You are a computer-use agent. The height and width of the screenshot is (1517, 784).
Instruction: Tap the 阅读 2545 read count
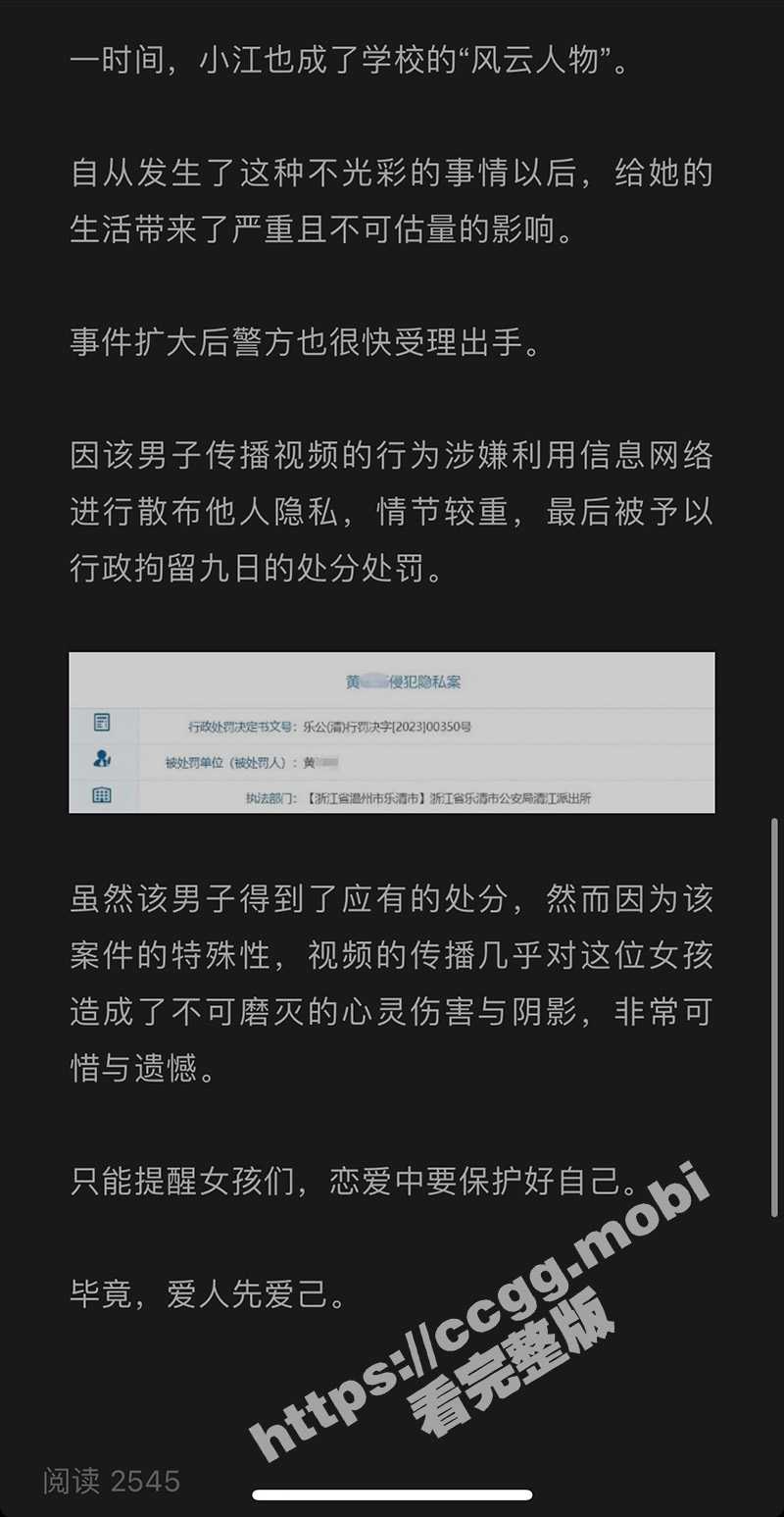111,1480
